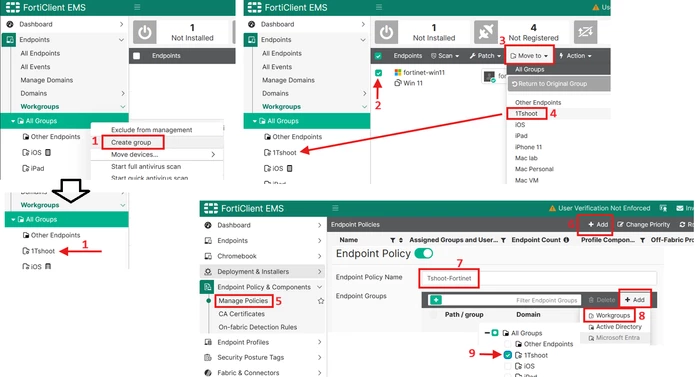Select Return to Original Group

click(559, 84)
